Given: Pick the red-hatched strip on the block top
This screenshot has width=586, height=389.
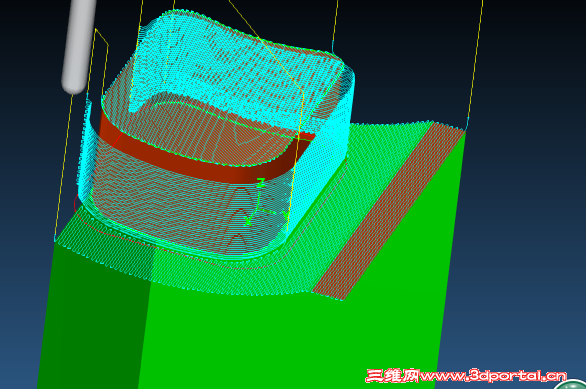Looking at the screenshot, I should [x=389, y=211].
